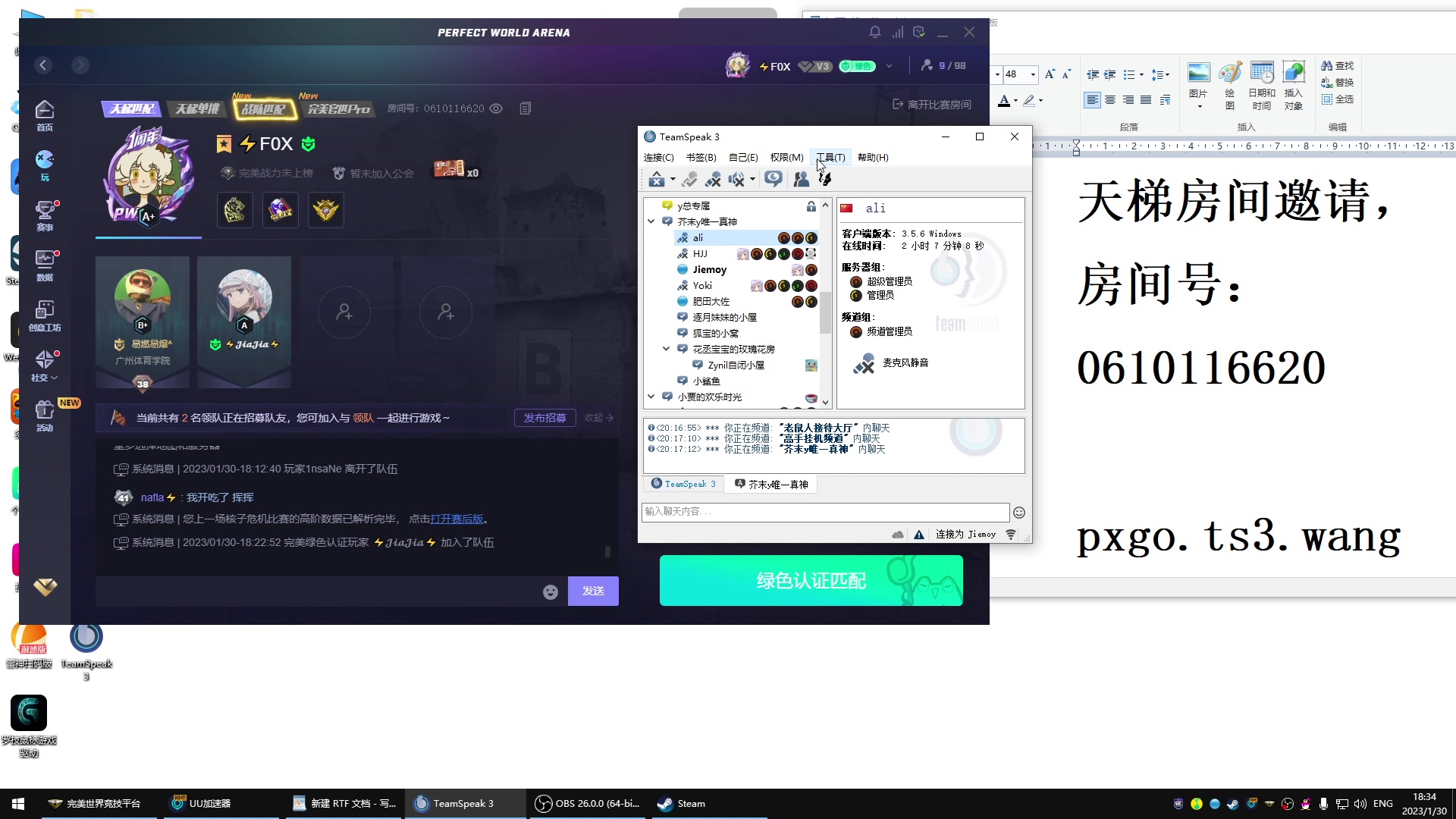The image size is (1456, 819).
Task: Click the 绘图 paint drawing icon in WordPad
Action: [1230, 85]
